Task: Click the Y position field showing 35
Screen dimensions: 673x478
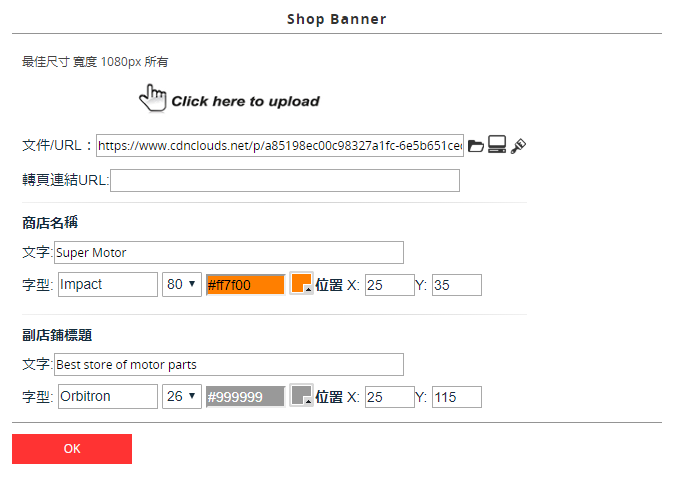Action: 456,285
